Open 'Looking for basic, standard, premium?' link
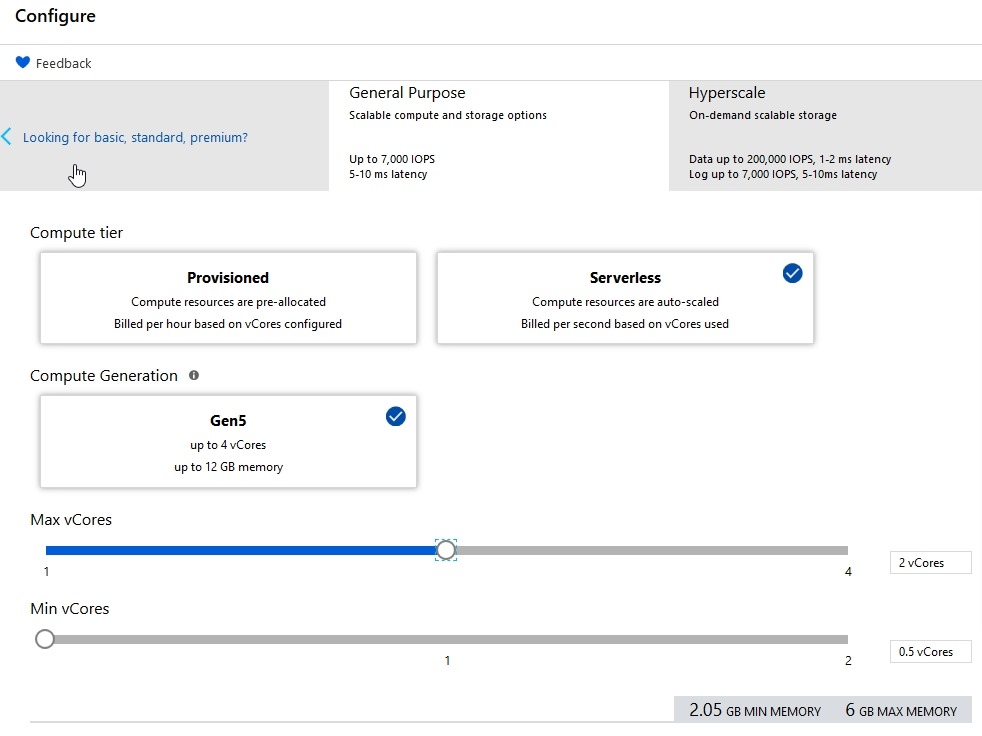The width and height of the screenshot is (982, 736). click(135, 137)
